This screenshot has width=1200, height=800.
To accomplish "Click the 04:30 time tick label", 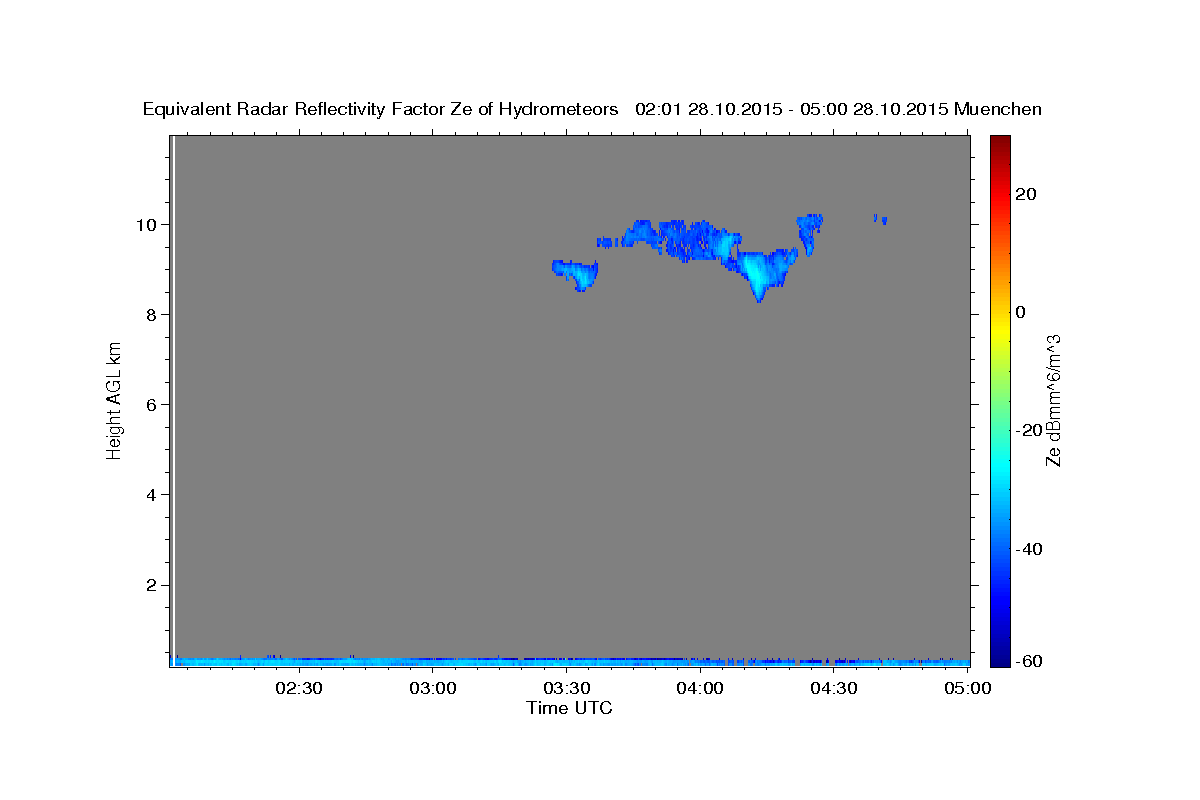I will pos(834,688).
